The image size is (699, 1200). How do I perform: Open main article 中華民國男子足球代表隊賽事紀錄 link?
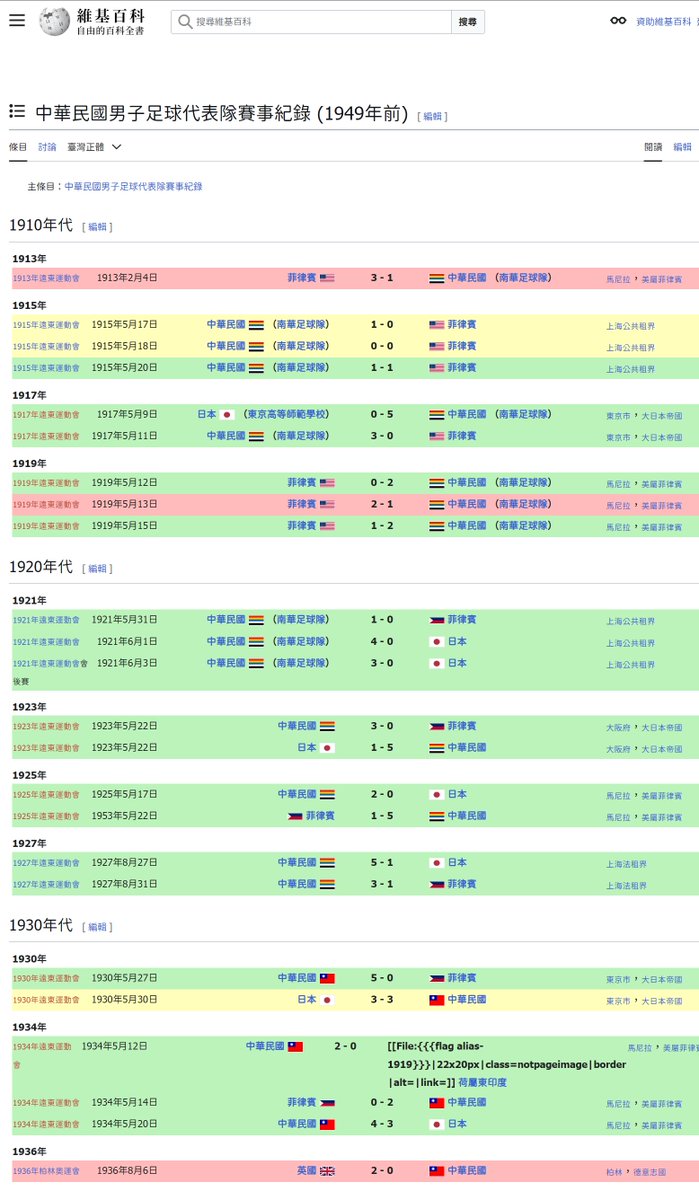tap(133, 186)
